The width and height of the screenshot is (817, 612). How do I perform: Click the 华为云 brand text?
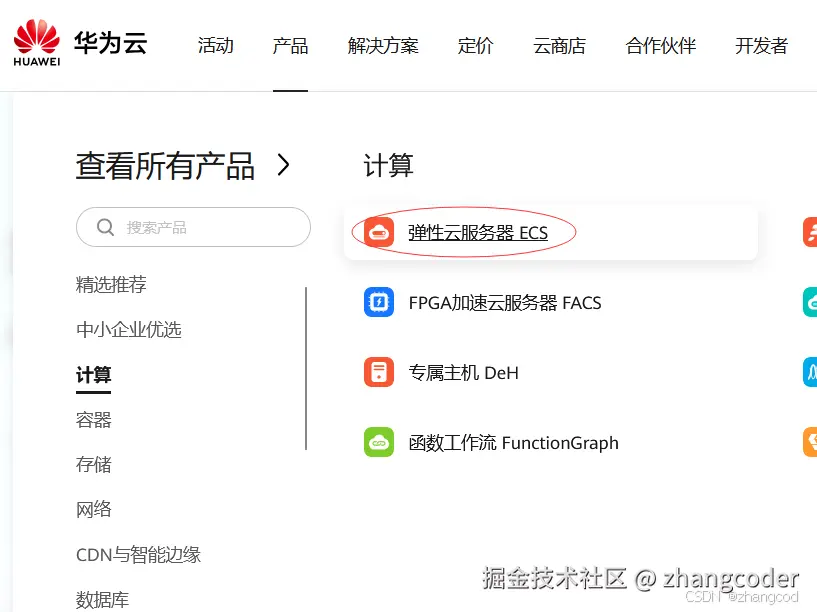tap(110, 43)
